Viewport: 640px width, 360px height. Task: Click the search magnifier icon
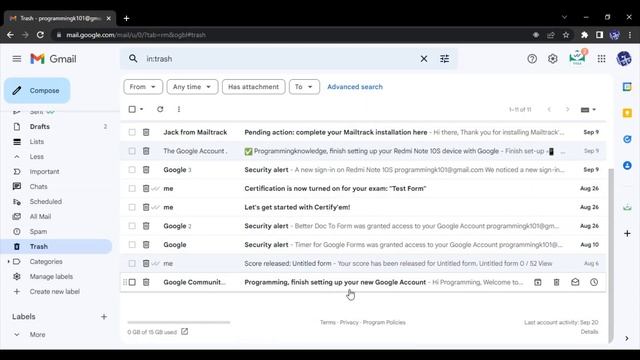[133, 59]
